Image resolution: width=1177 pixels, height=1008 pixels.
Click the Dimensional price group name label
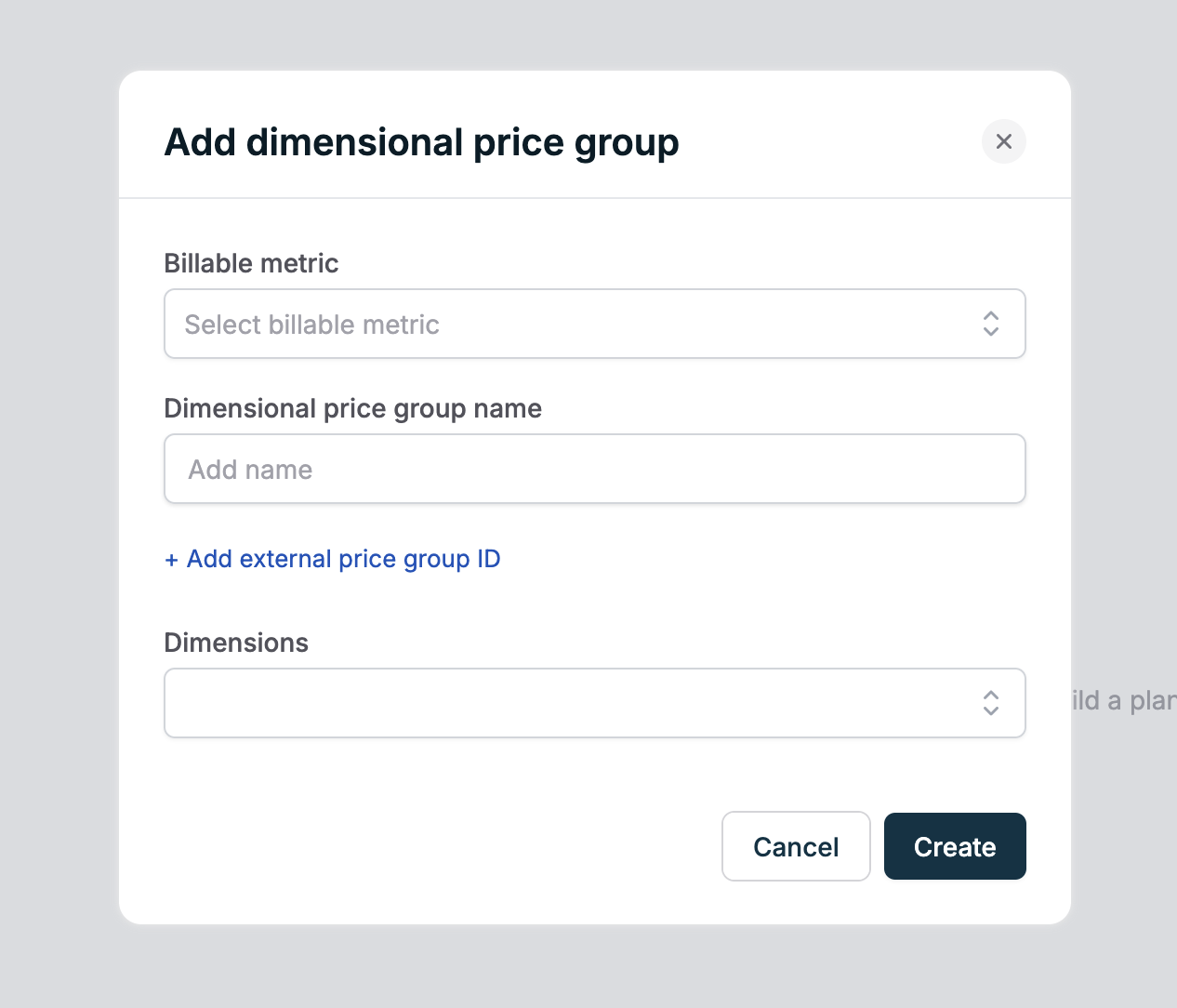352,408
